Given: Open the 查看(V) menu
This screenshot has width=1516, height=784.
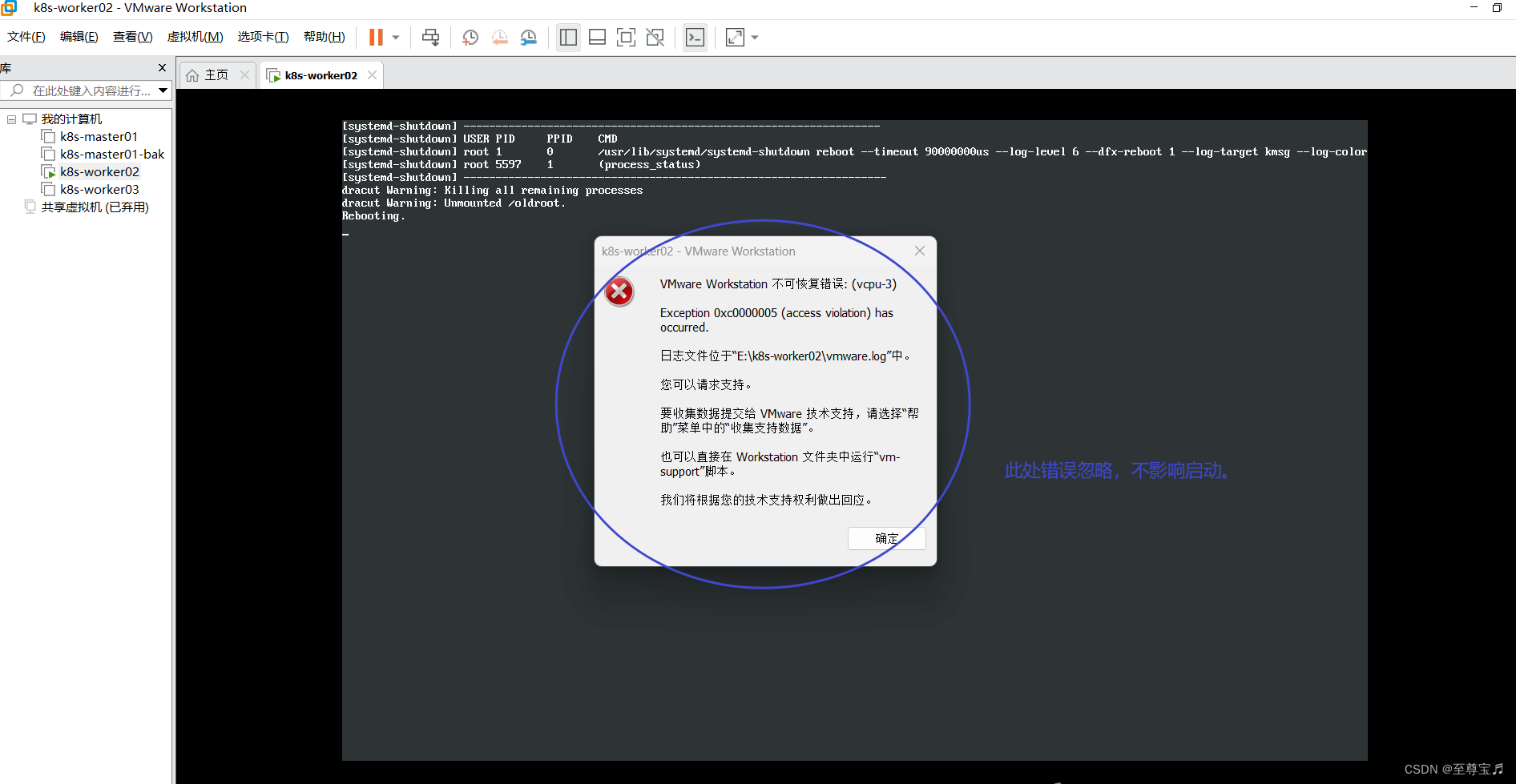Looking at the screenshot, I should click(x=132, y=37).
